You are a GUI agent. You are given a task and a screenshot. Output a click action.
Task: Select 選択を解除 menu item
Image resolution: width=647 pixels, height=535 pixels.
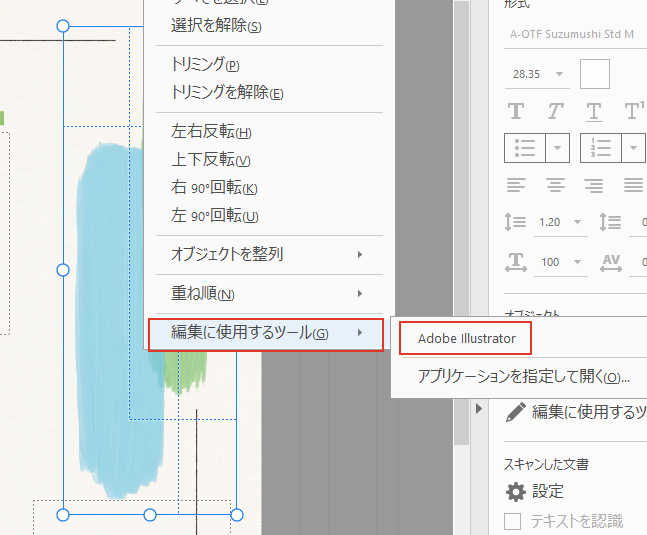[x=269, y=26]
